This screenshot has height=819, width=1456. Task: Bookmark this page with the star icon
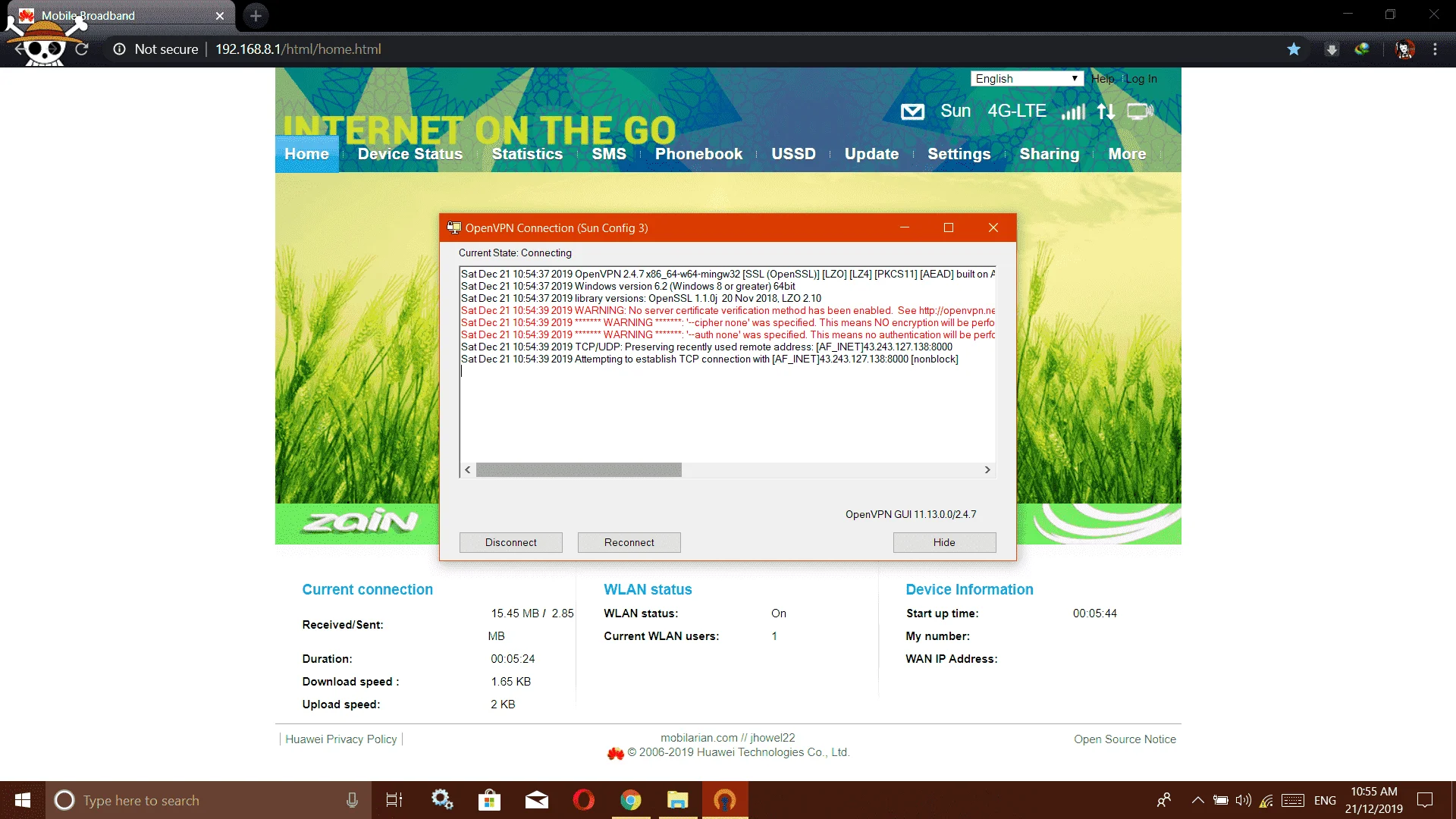coord(1294,49)
